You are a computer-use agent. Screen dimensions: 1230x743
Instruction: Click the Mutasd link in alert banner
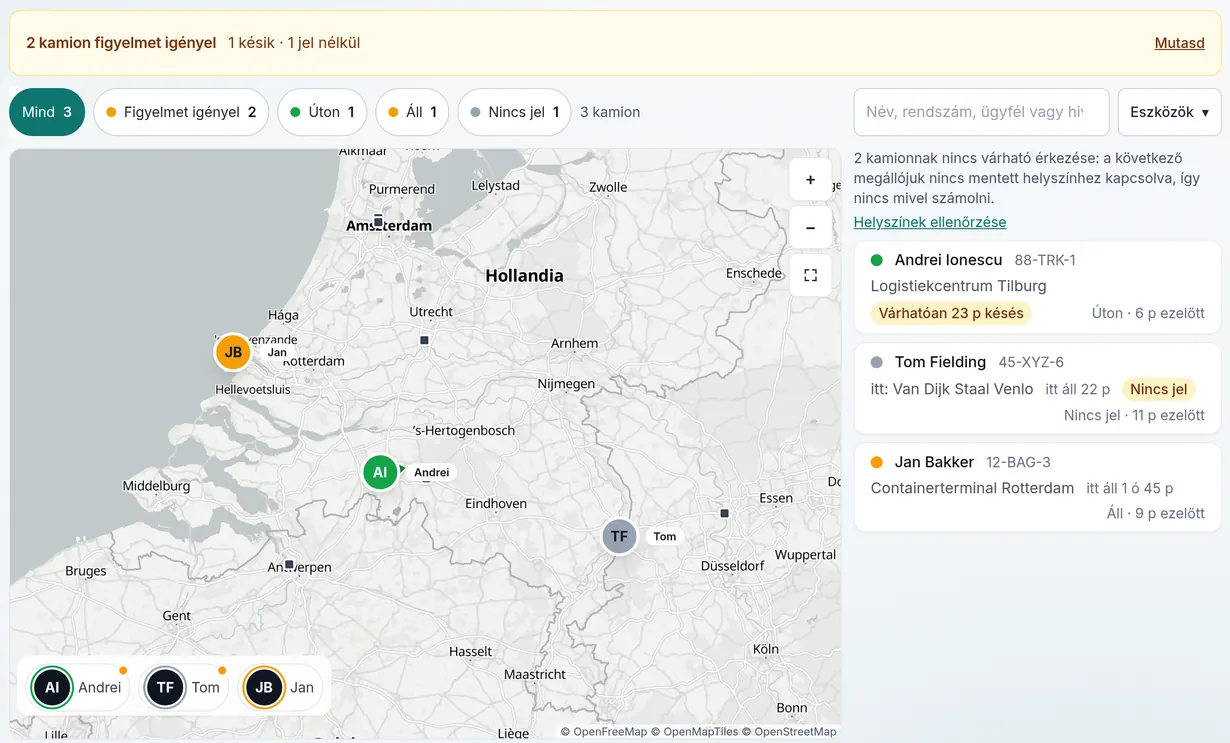[1180, 43]
